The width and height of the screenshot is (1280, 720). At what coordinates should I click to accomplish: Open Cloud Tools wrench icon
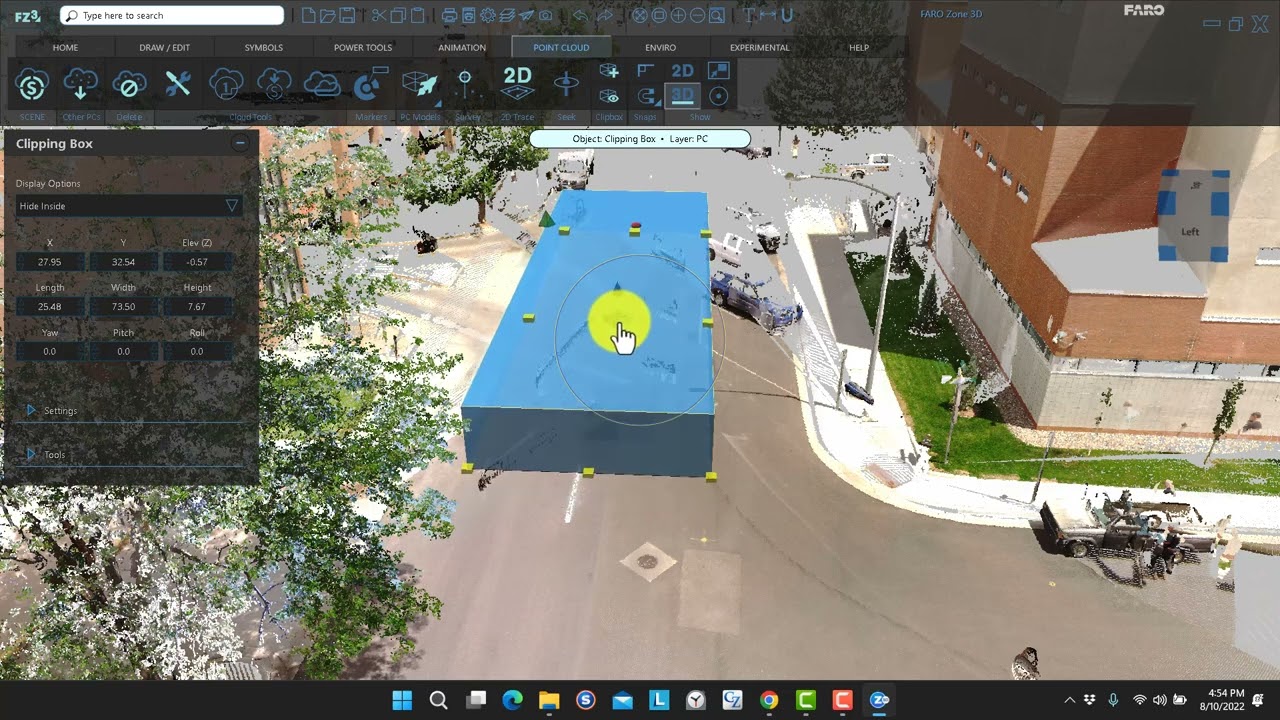click(x=178, y=84)
